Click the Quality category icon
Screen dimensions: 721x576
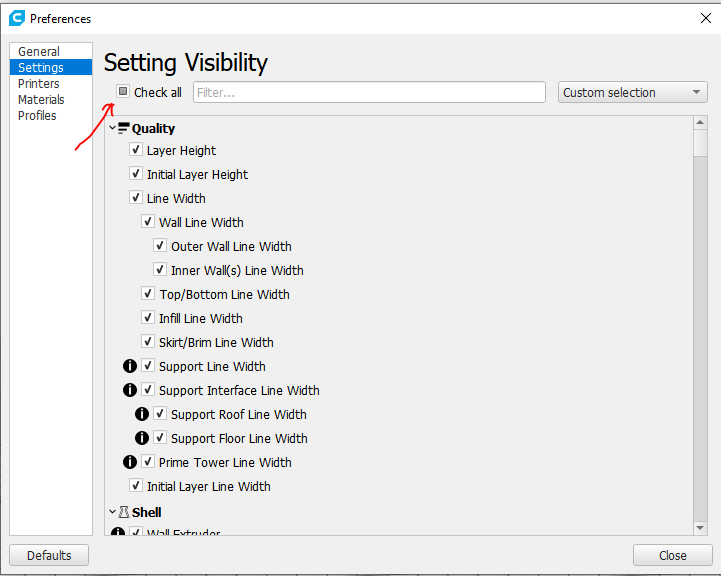click(x=124, y=128)
